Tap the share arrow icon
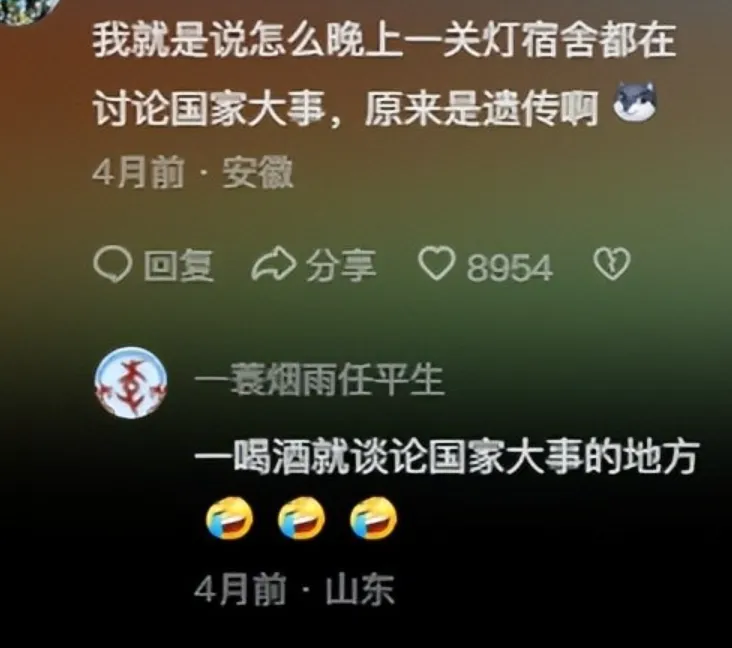The height and width of the screenshot is (648, 732). pos(274,265)
